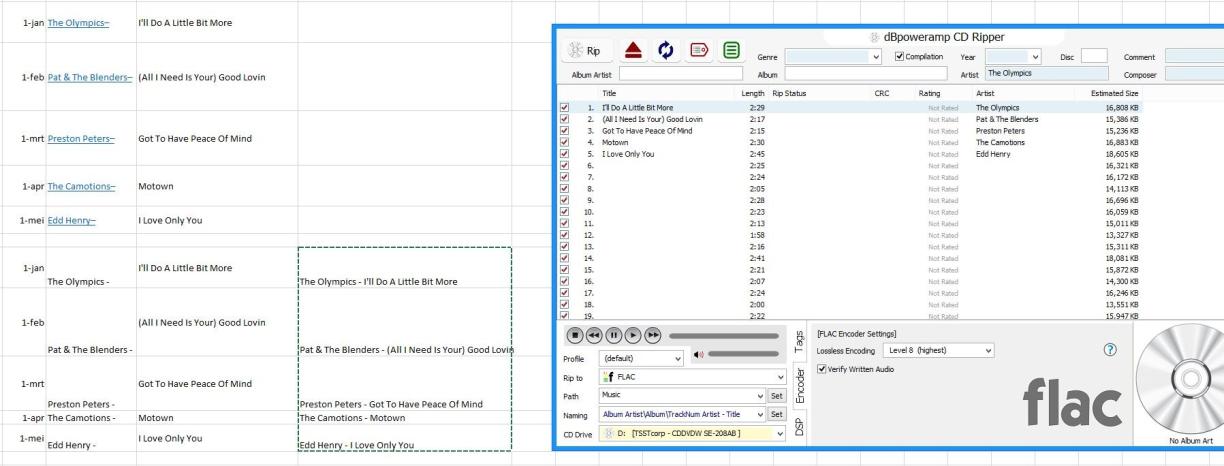This screenshot has height=466, width=1224.
Task: Uncheck track 3 Got To Have Peace Of Mind
Action: [565, 130]
